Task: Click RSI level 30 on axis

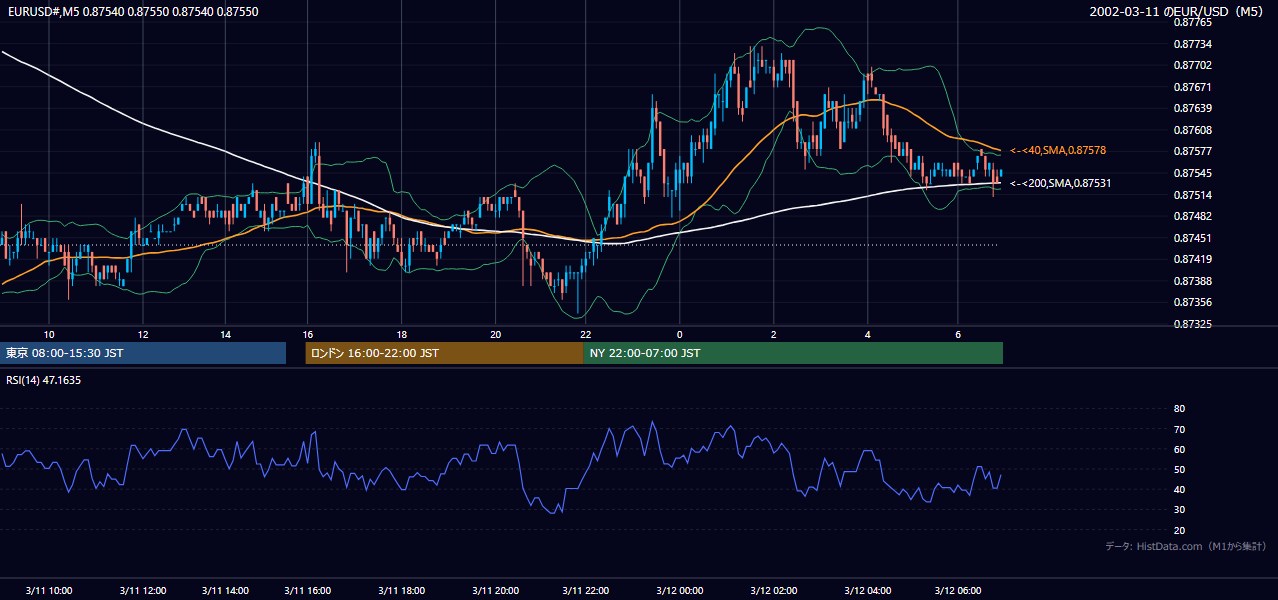Action: tap(1179, 510)
